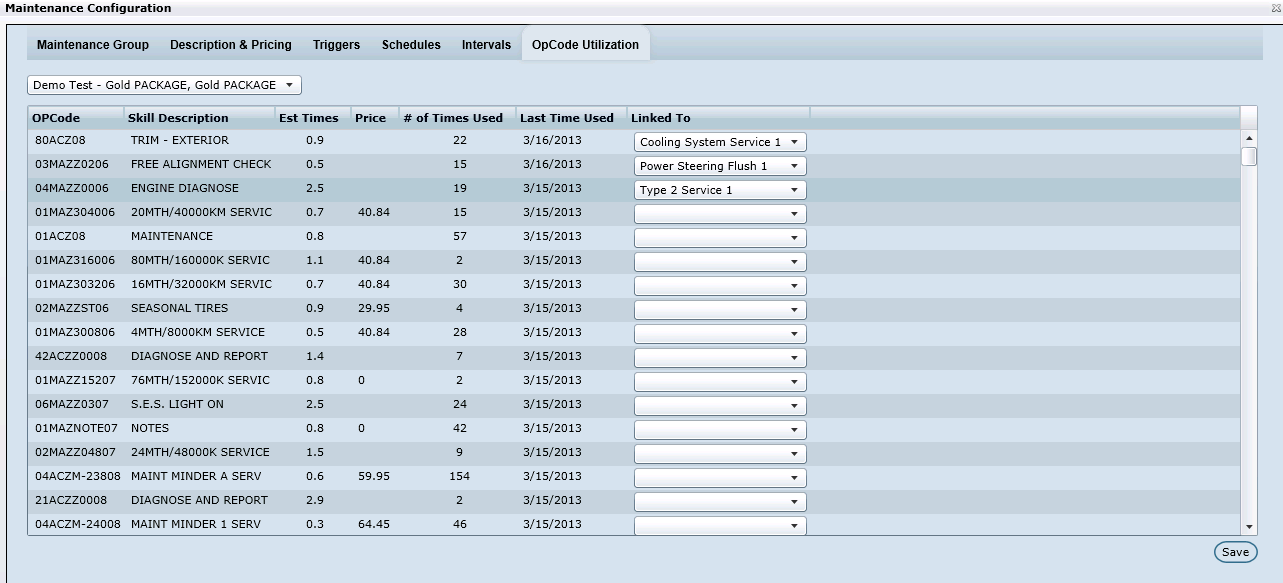Open Linked To dropdown for SEASONAL TIRES
This screenshot has width=1283, height=583.
720,310
